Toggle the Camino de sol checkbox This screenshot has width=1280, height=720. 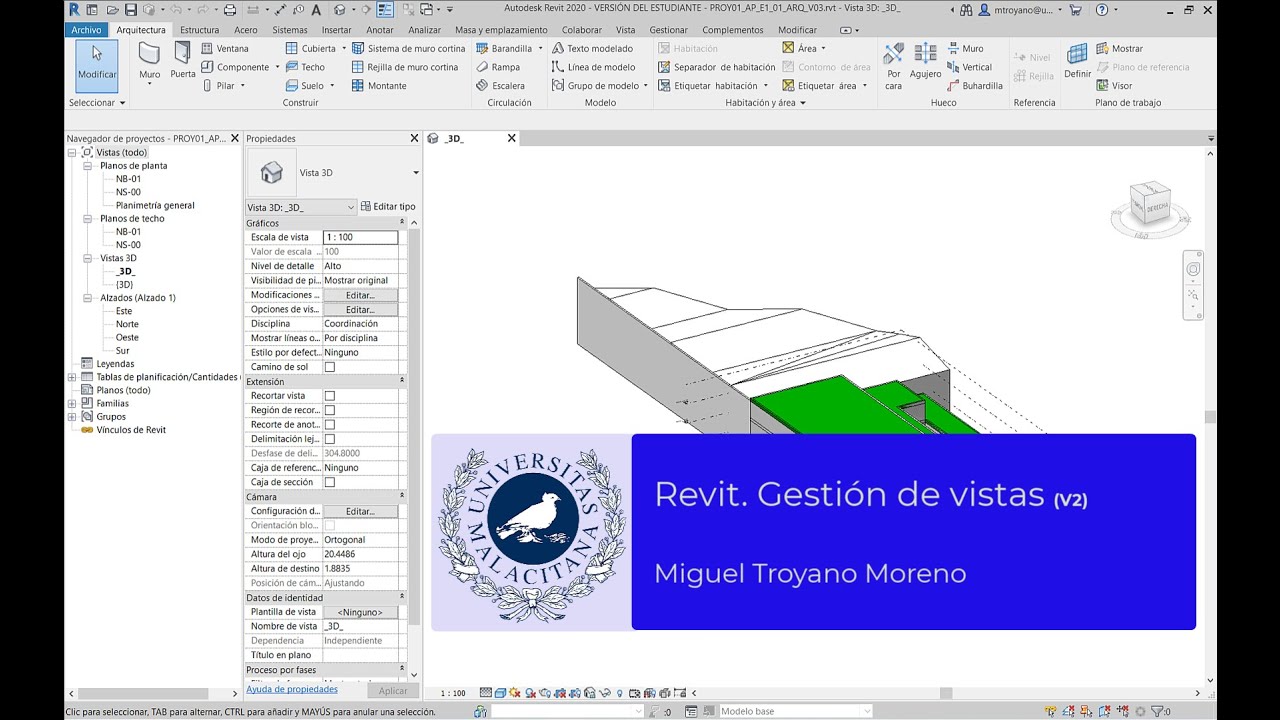(330, 367)
